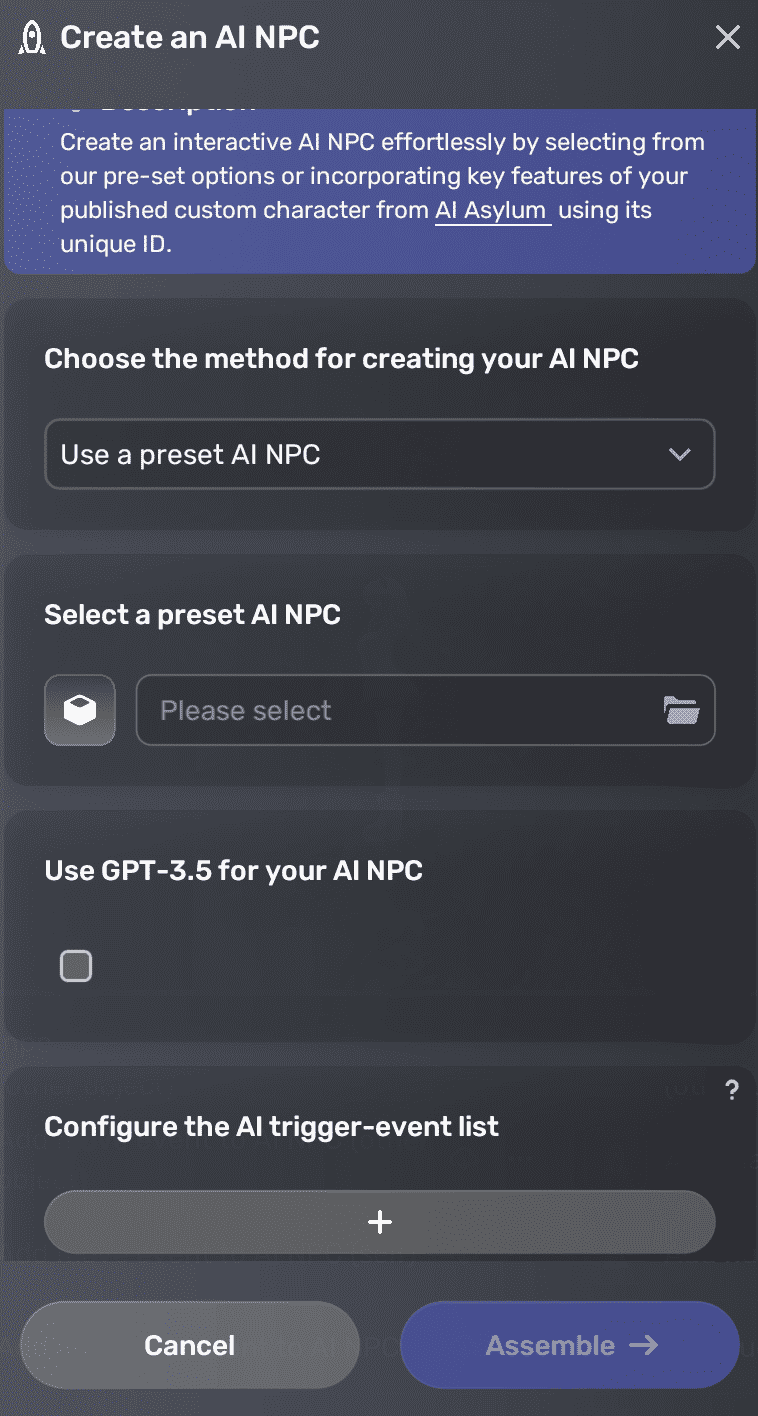758x1416 pixels.
Task: Cancel the AI NPC creation
Action: click(x=189, y=1345)
